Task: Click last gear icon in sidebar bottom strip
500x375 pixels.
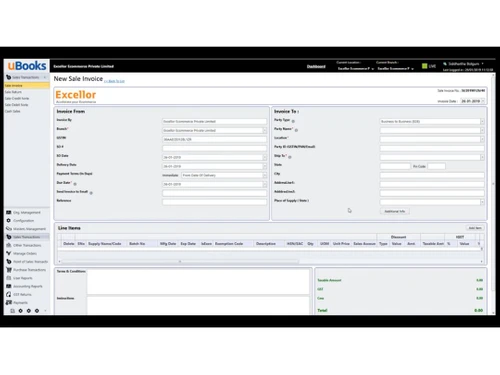Action: tap(37, 311)
